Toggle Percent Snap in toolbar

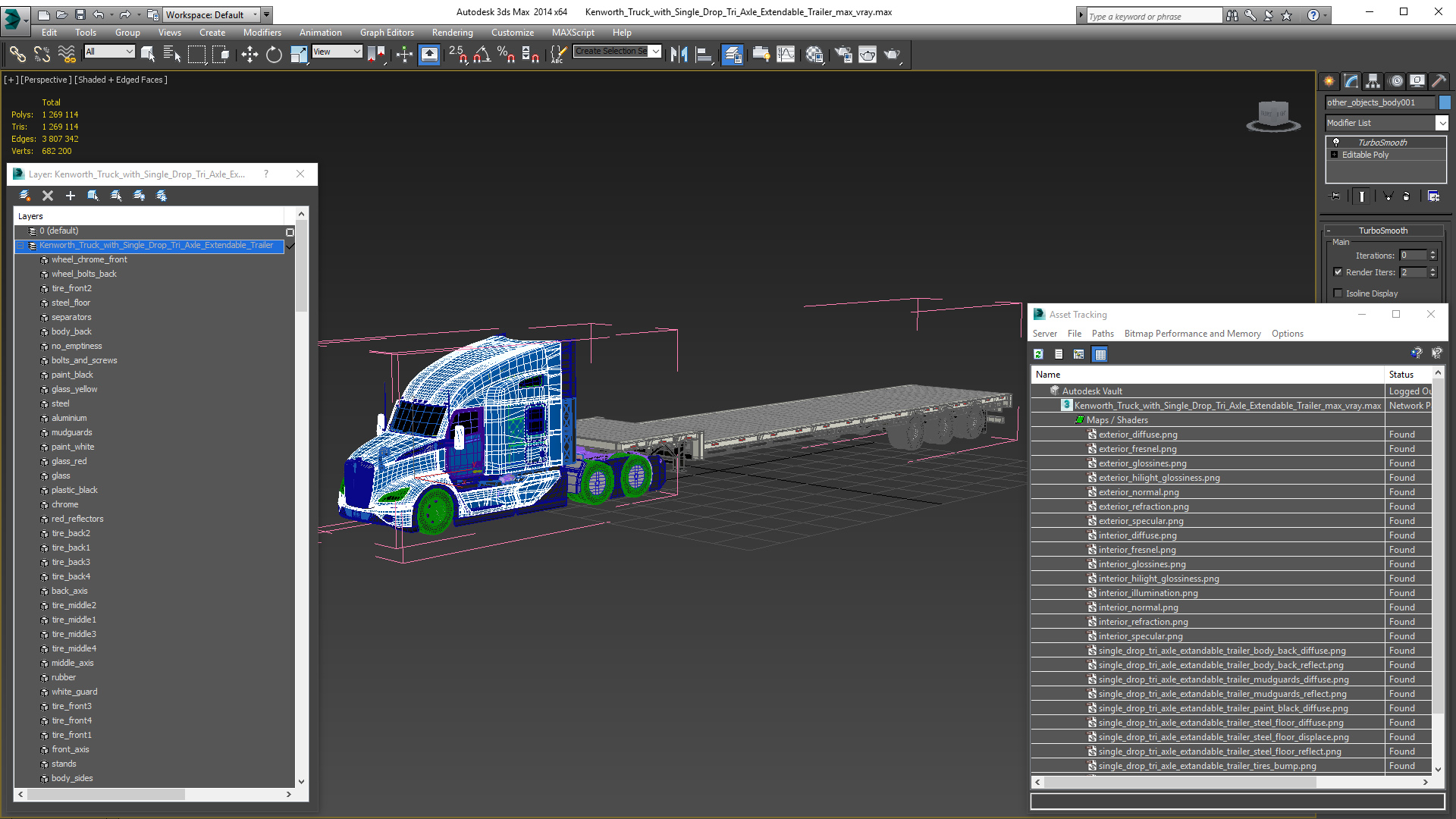point(507,54)
